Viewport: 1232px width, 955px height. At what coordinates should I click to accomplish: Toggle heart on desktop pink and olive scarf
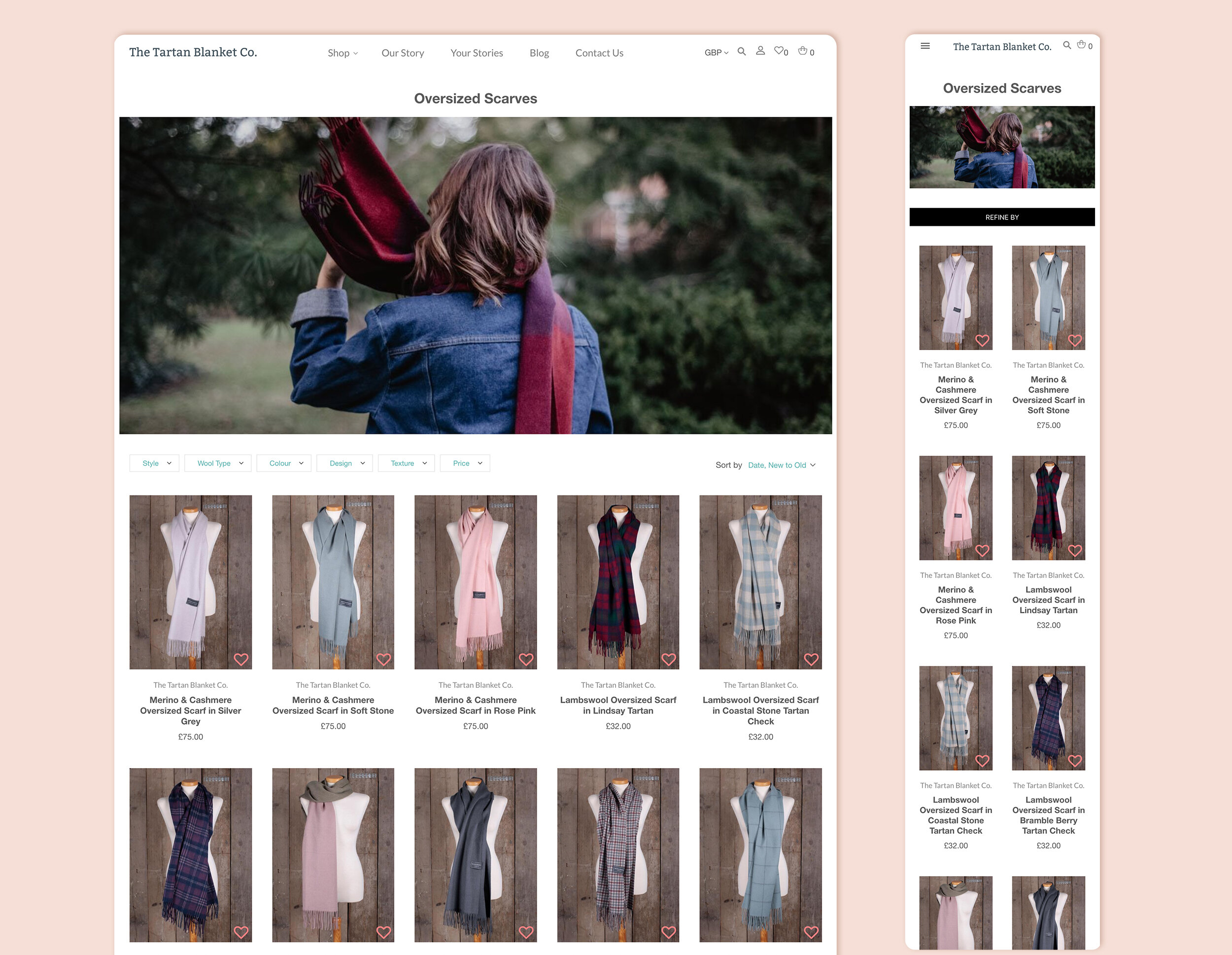383,932
